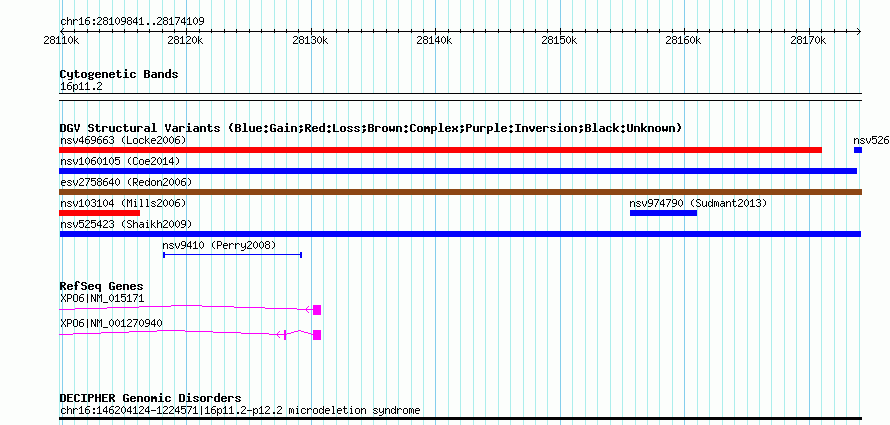Open the nsv9410 (Perry2008) label
Viewport: 890px width, 425px height.
coord(219,245)
